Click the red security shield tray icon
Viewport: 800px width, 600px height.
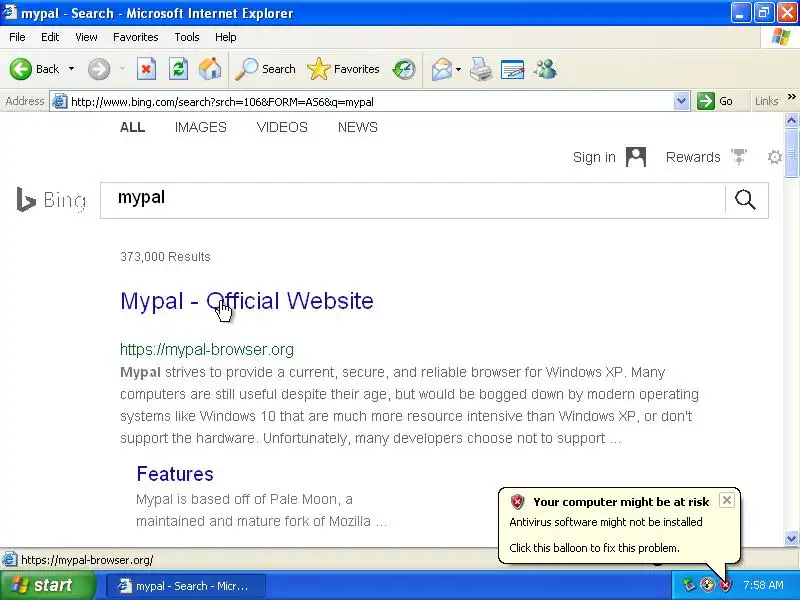click(725, 585)
